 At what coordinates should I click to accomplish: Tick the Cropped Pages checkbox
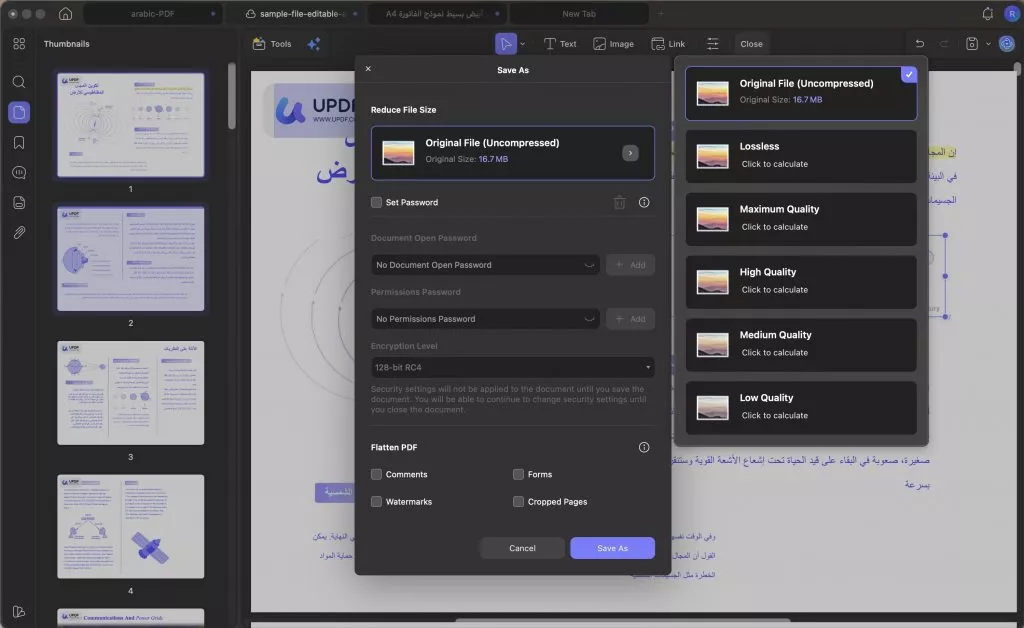[x=518, y=502]
